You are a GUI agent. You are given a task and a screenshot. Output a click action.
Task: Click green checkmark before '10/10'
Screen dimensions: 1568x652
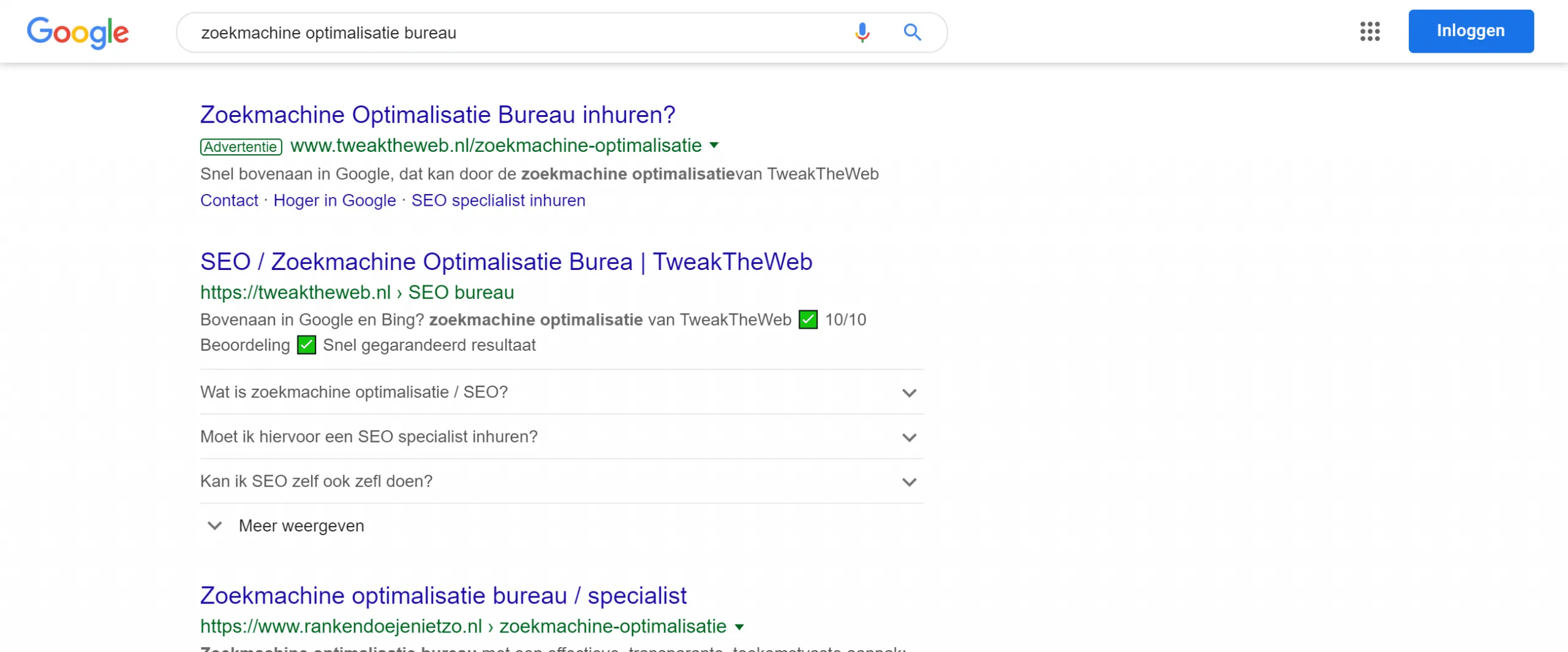(x=808, y=320)
